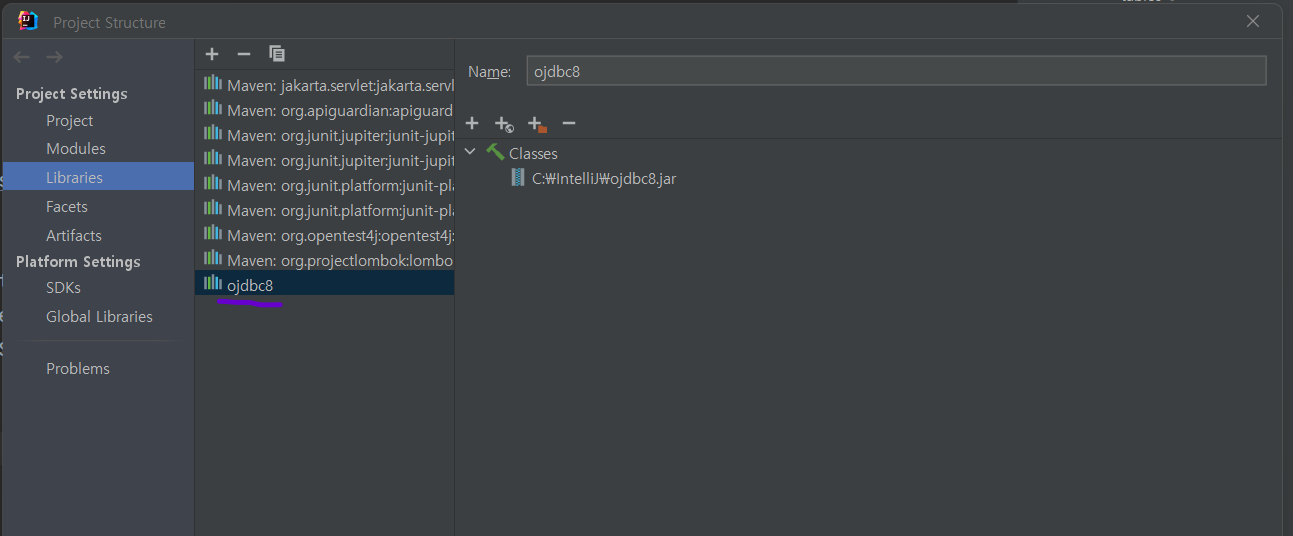Click the lombok library icon
The image size is (1293, 536).
[x=213, y=259]
